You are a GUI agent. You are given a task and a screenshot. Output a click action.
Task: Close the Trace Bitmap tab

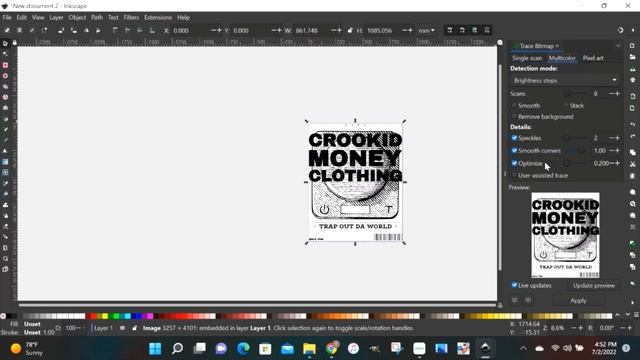tap(557, 46)
